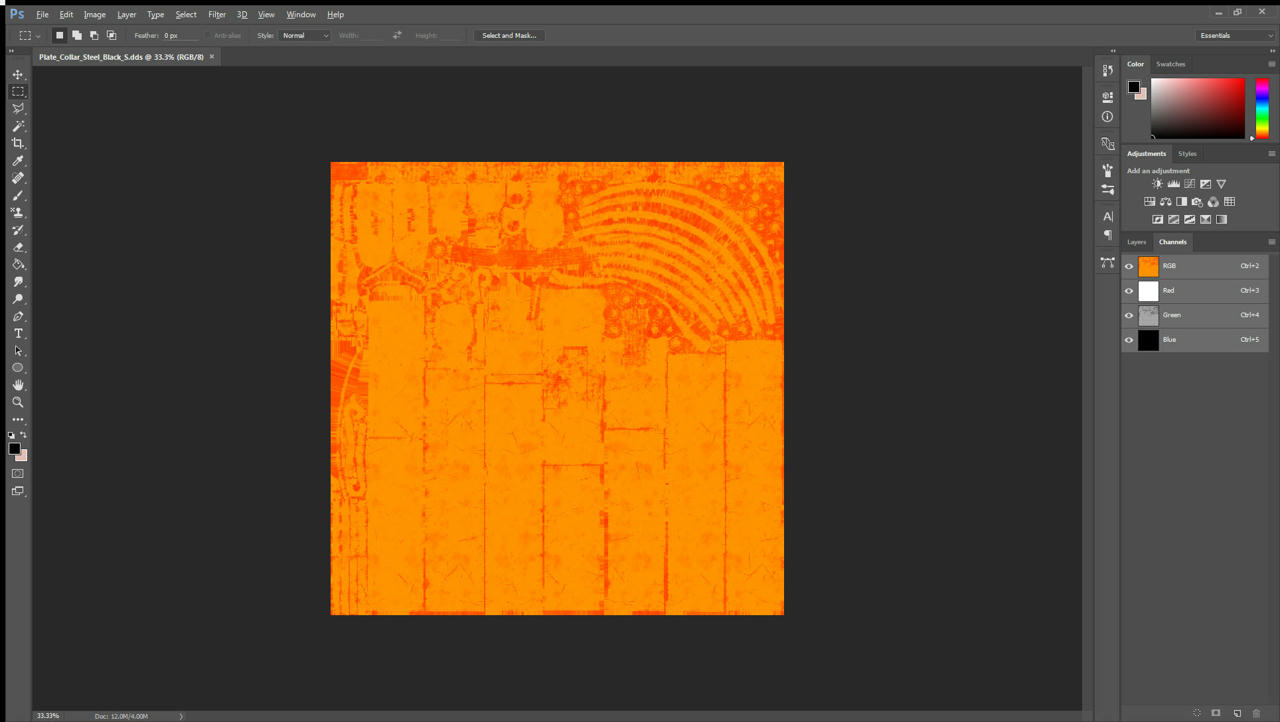Open the Channels panel options menu
1280x722 pixels.
pos(1271,242)
